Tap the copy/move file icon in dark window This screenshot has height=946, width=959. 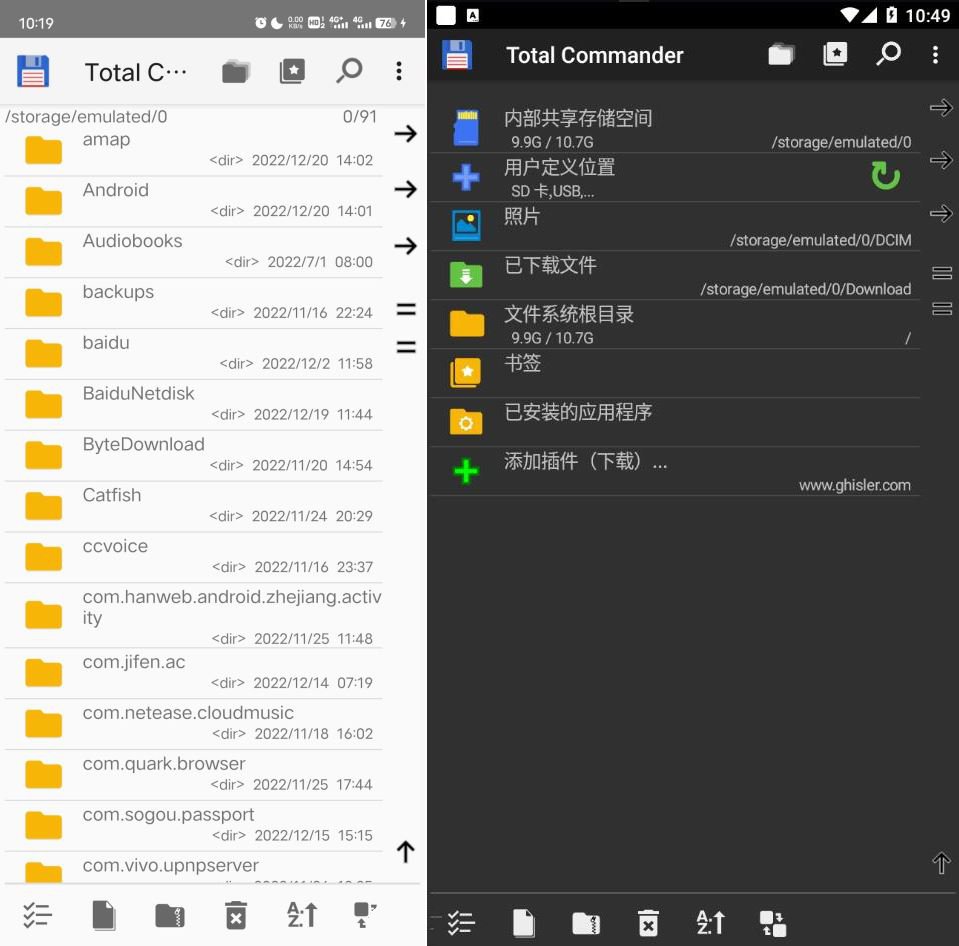(524, 923)
